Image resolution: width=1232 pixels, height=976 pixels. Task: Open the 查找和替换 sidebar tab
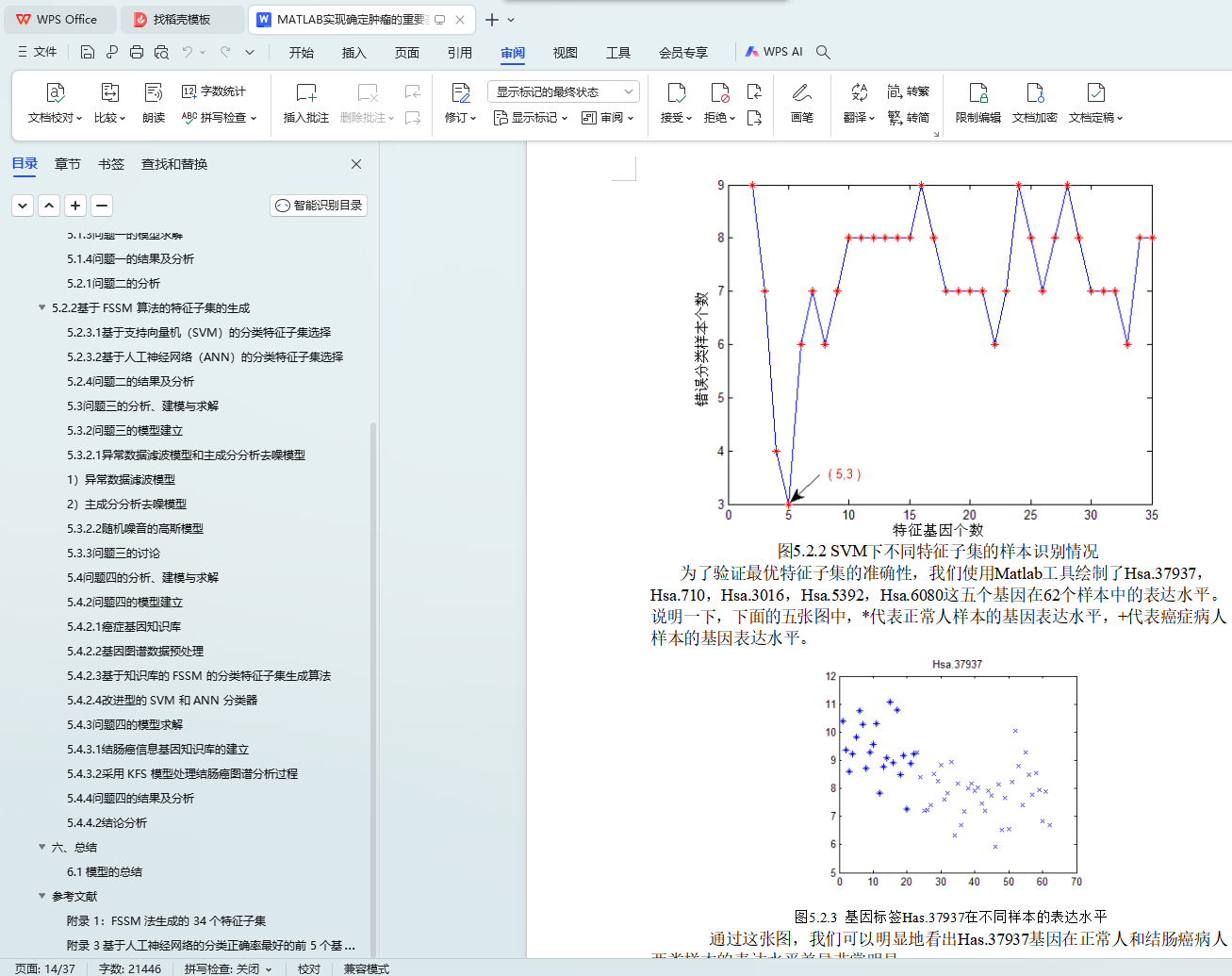pos(174,164)
